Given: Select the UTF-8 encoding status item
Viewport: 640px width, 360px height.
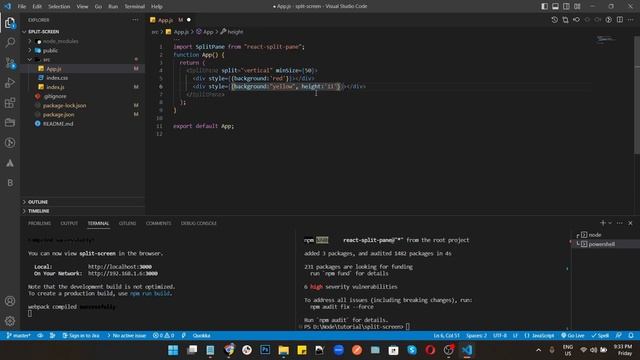Looking at the screenshot, I should 500,336.
